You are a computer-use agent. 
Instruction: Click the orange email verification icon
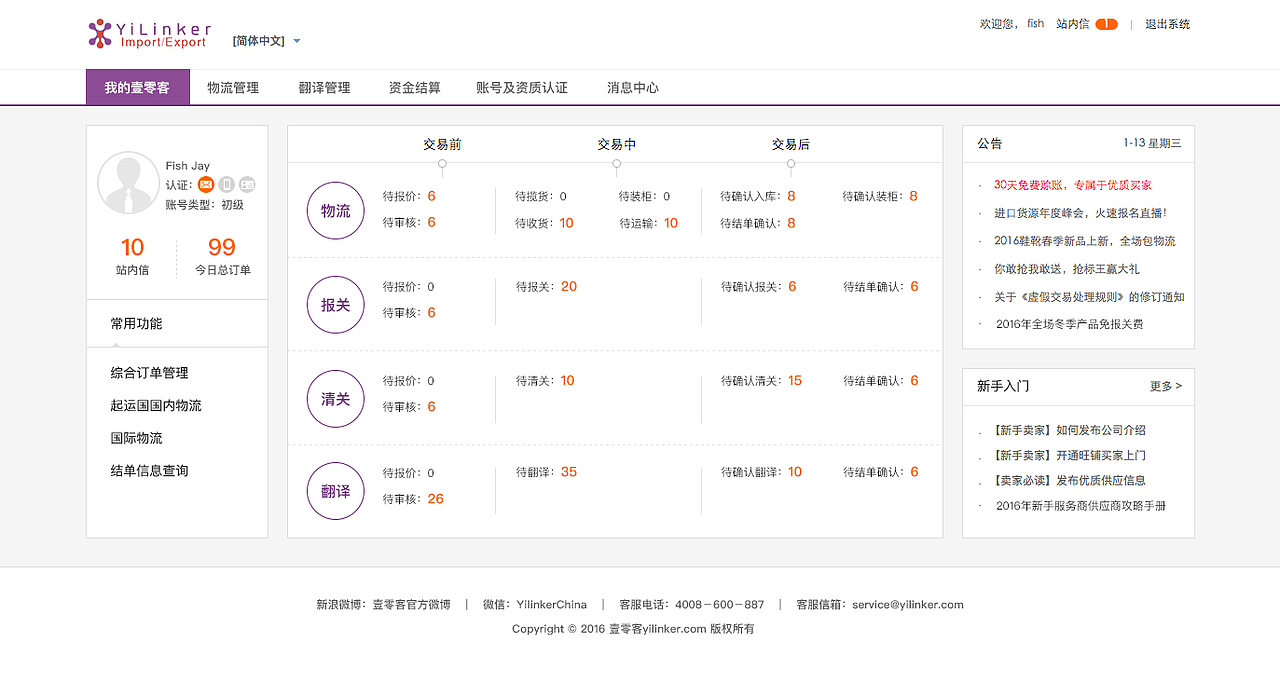coord(205,184)
